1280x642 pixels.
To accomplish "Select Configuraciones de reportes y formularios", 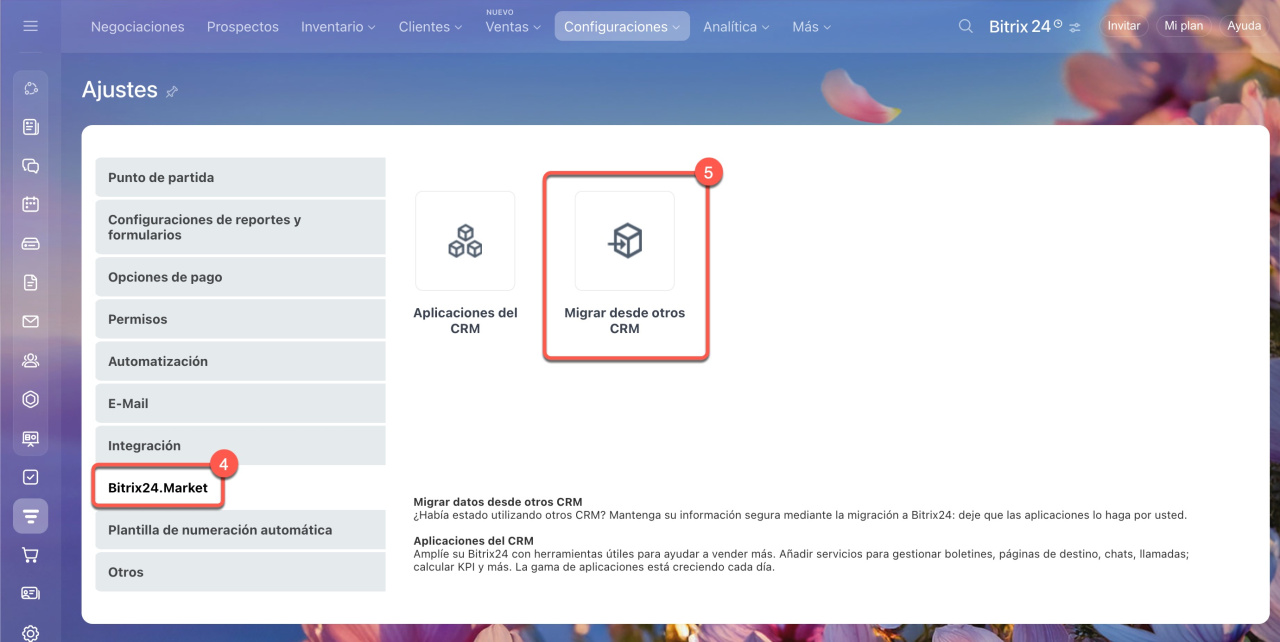I will tap(240, 227).
